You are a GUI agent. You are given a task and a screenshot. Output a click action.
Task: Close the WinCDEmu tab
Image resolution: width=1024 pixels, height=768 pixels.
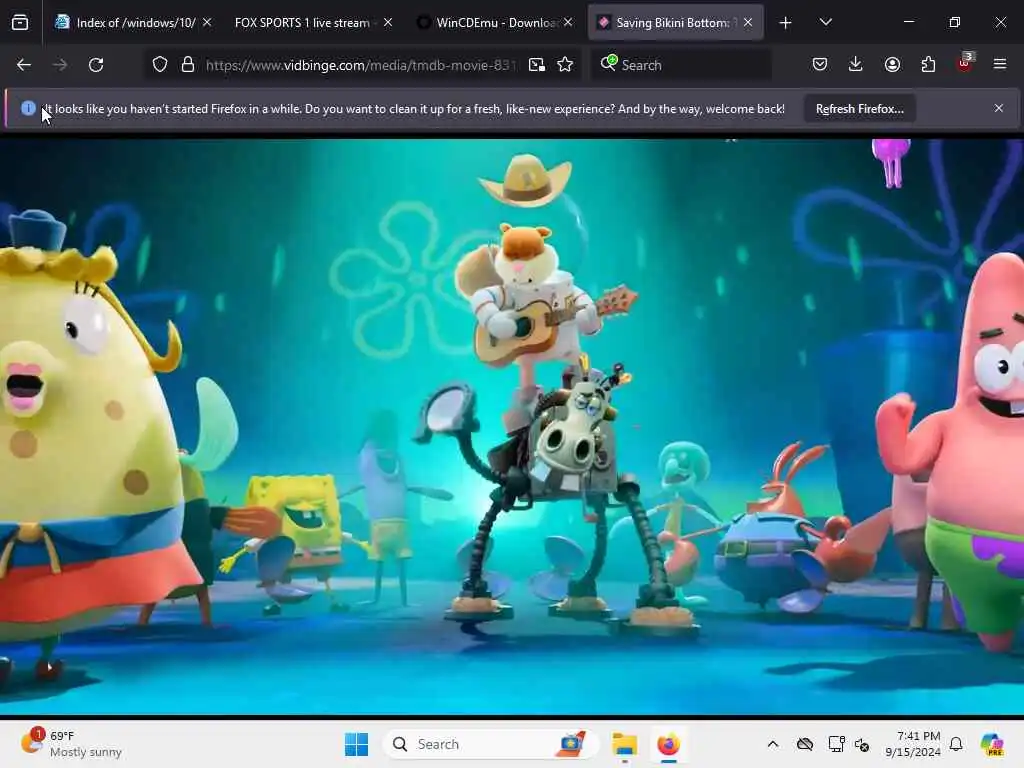coord(568,23)
